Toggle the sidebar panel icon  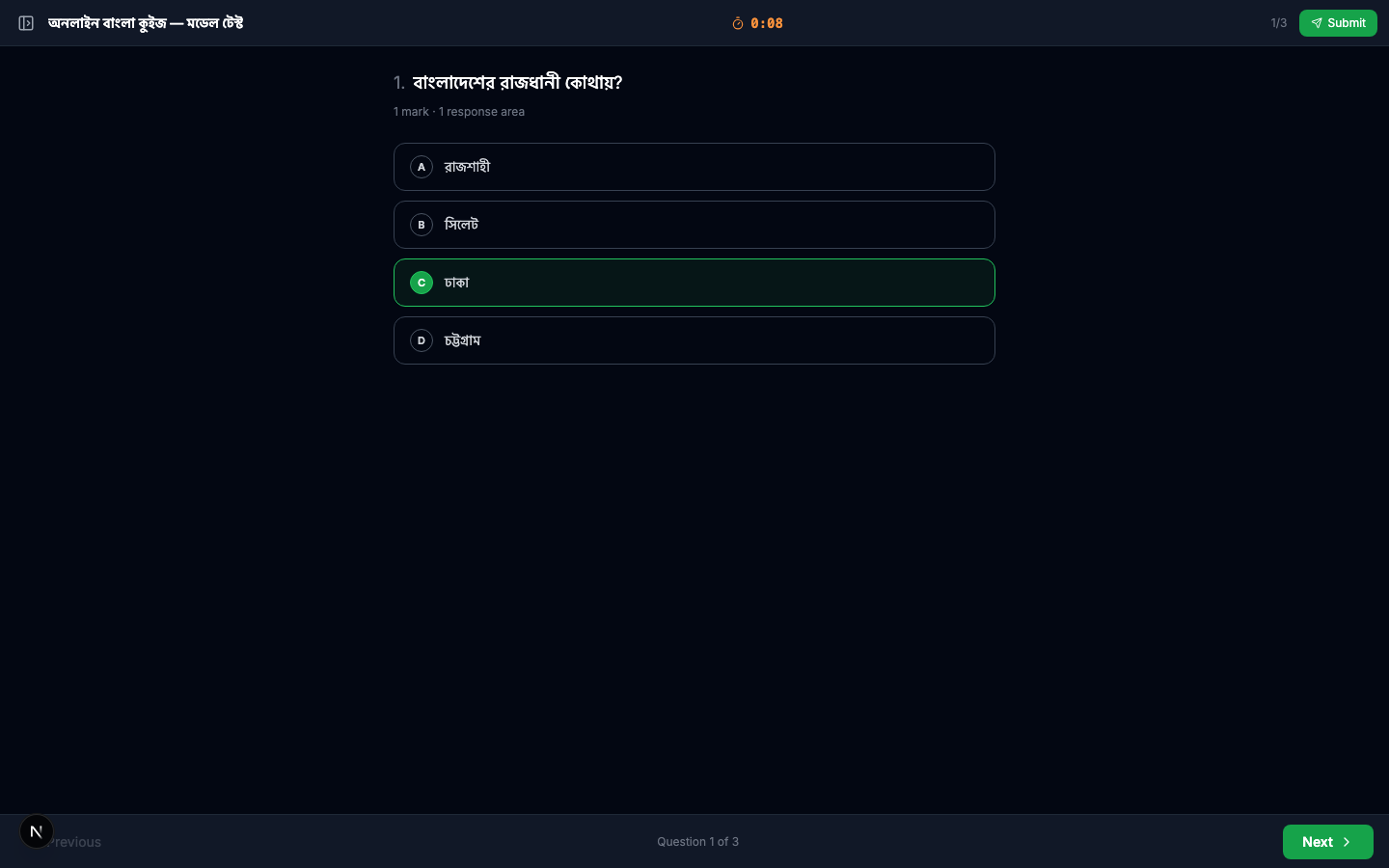26,23
